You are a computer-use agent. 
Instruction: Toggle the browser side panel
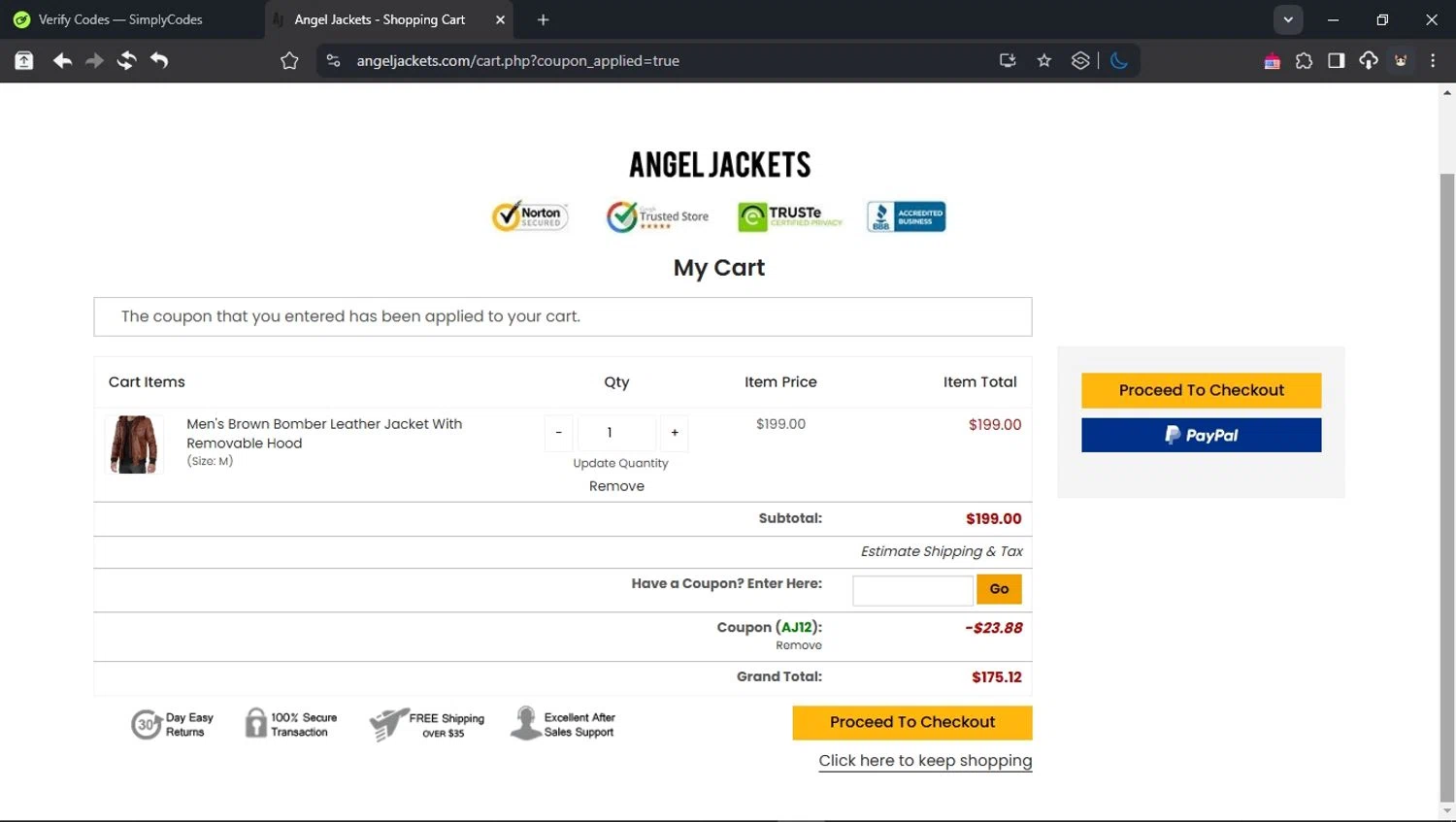[1336, 61]
